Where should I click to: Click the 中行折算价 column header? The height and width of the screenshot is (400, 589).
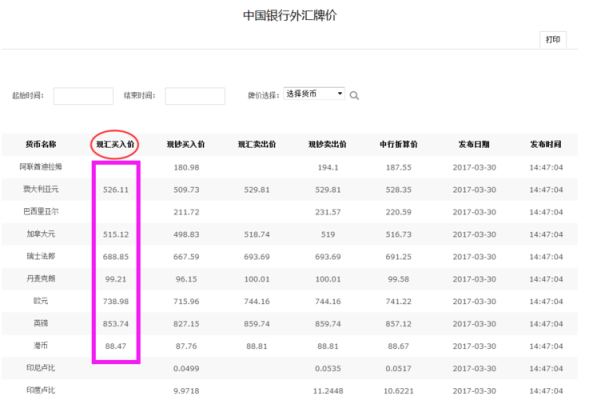pos(399,144)
